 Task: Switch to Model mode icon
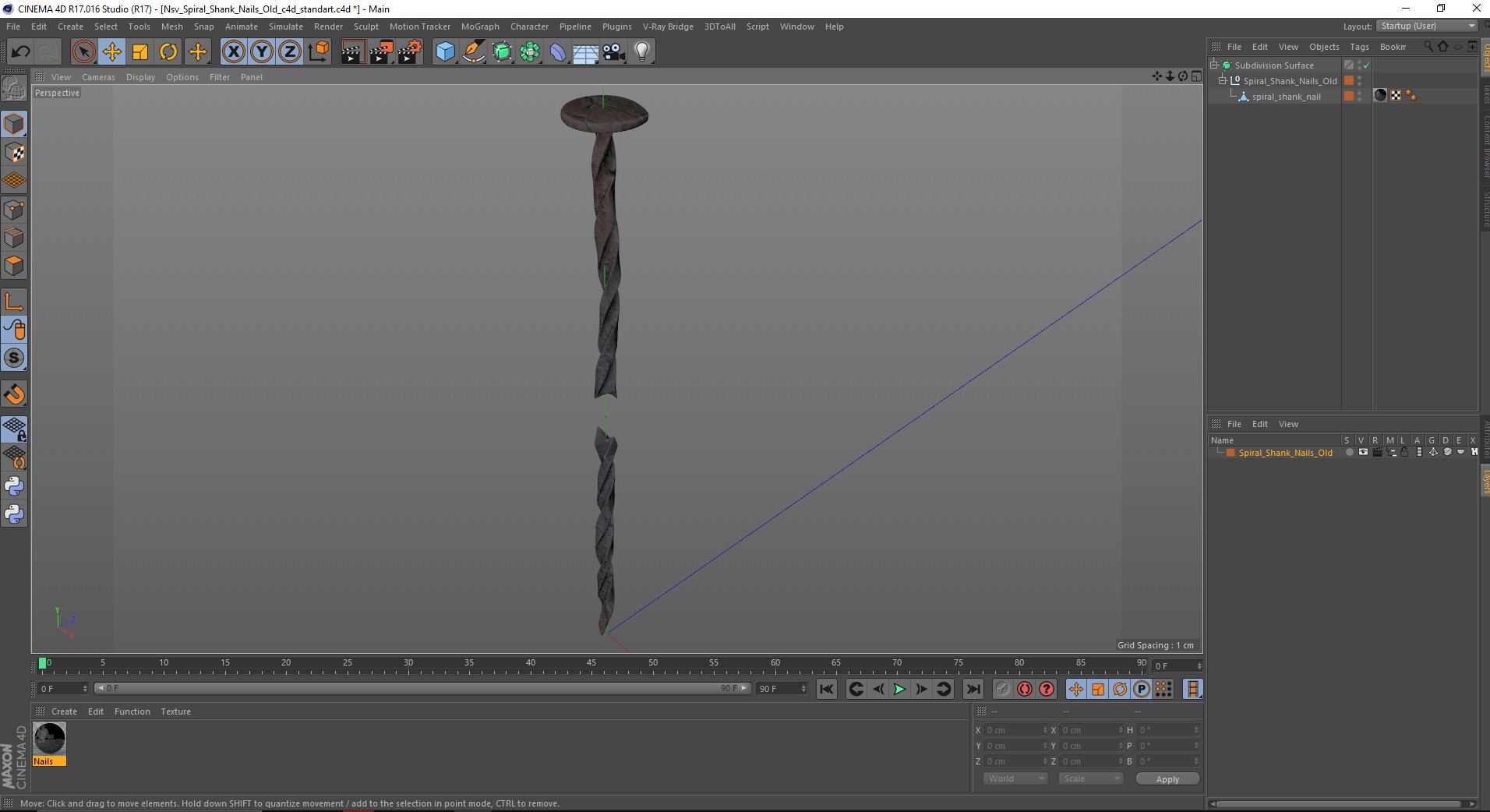pyautogui.click(x=14, y=124)
